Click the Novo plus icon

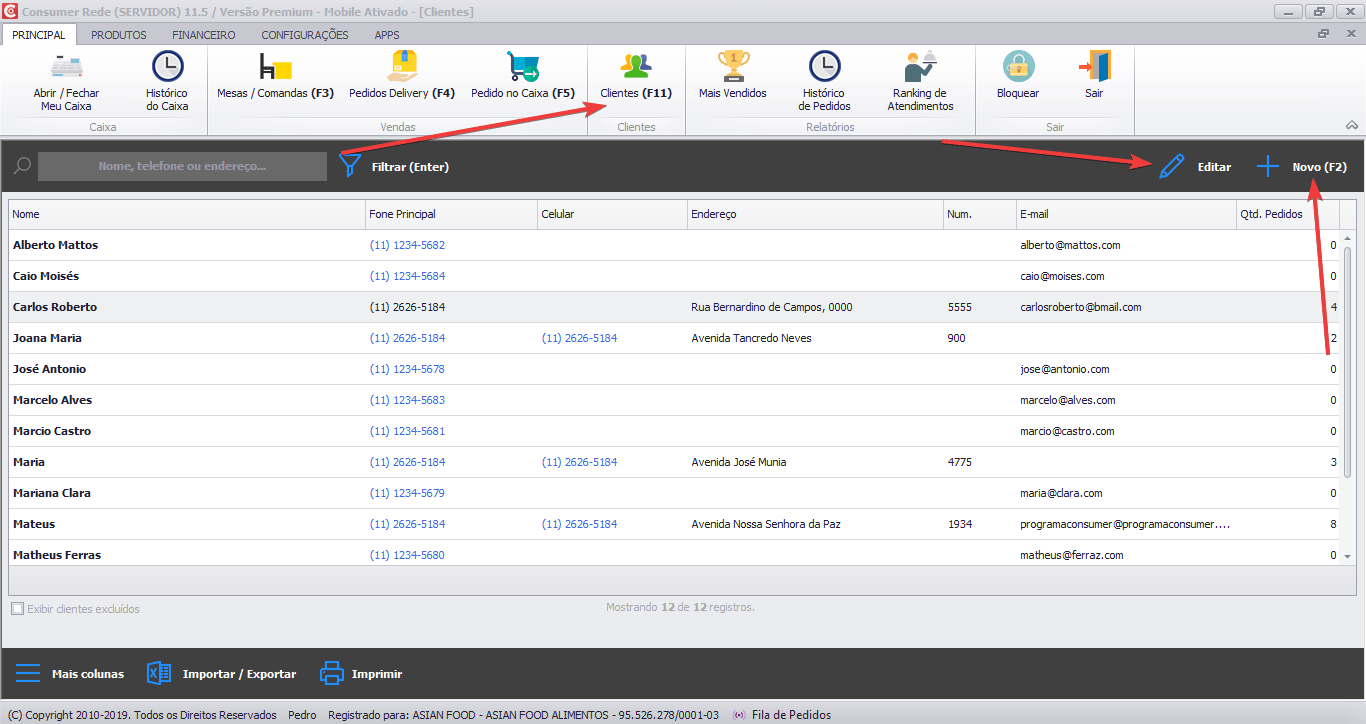tap(1268, 167)
